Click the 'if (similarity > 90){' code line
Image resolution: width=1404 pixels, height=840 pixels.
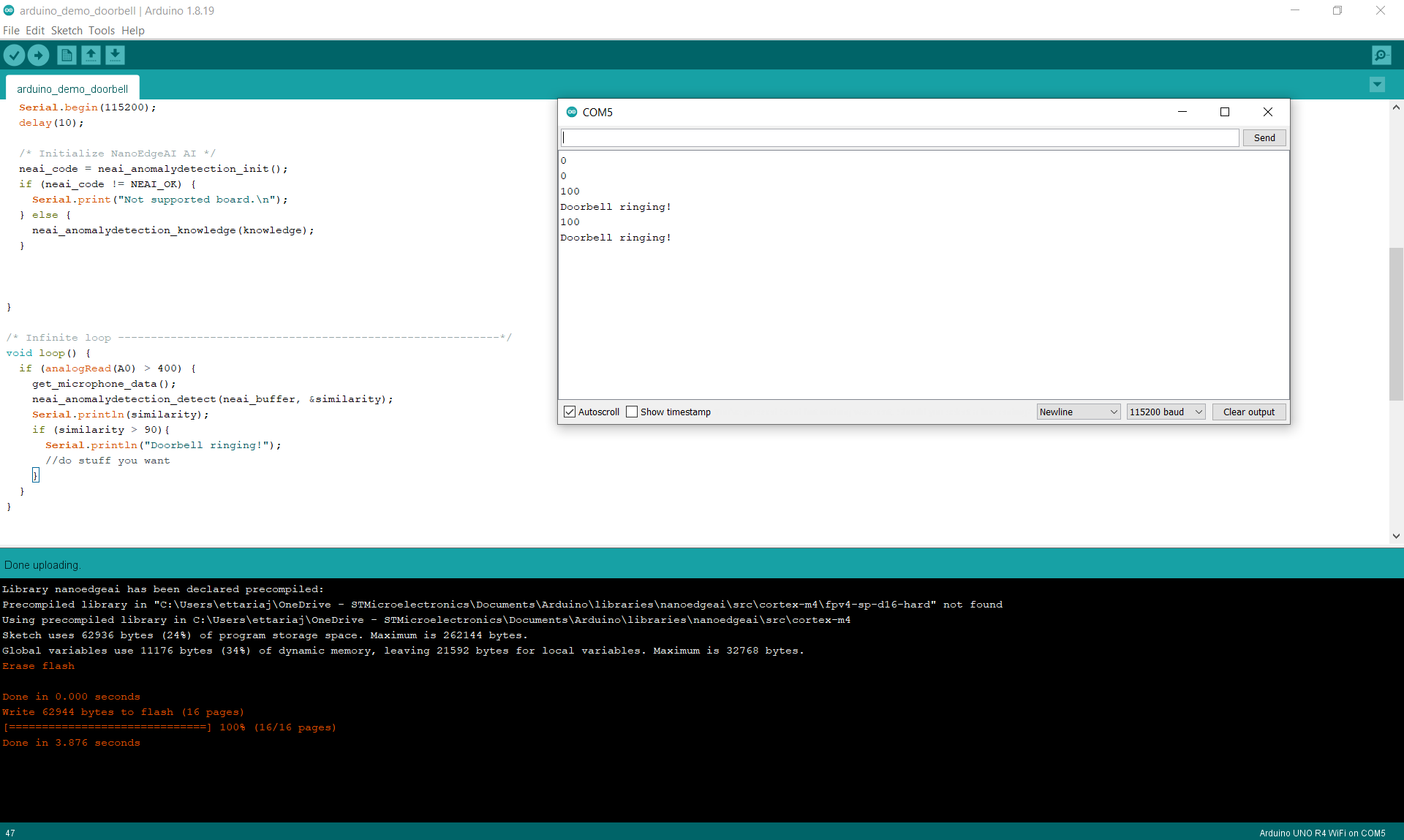(x=101, y=430)
